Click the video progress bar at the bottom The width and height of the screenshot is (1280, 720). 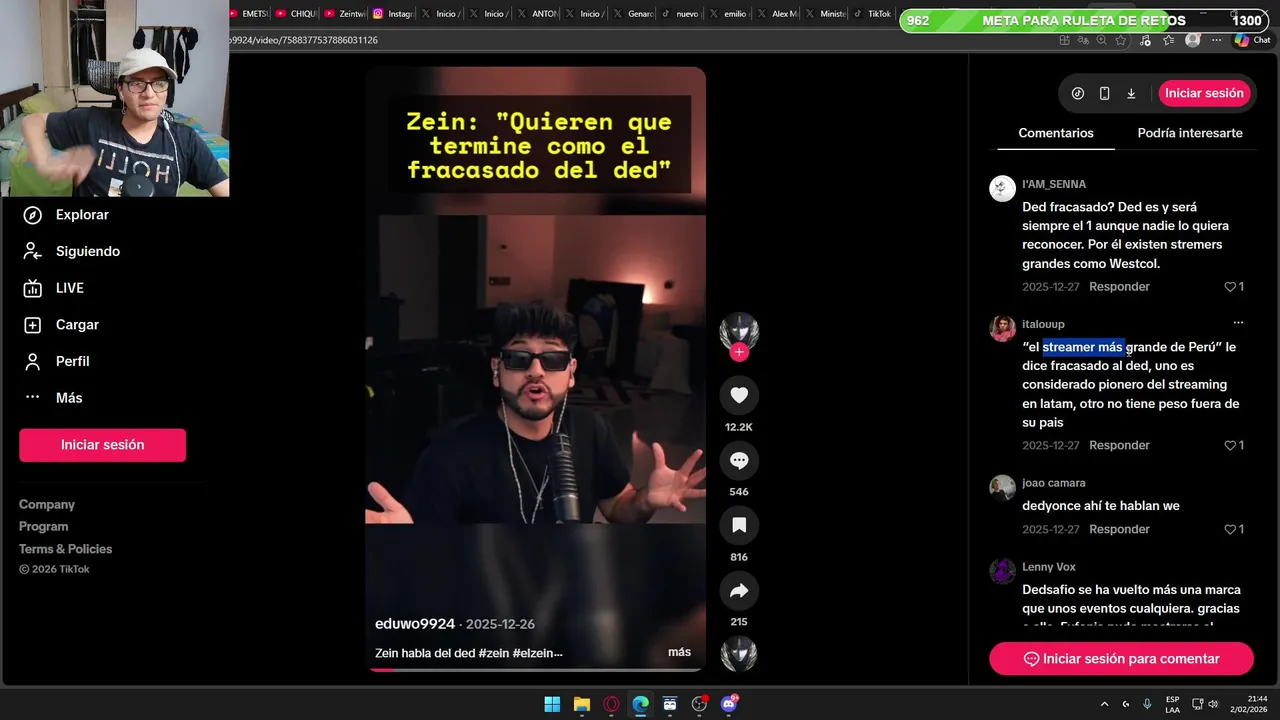coord(535,670)
